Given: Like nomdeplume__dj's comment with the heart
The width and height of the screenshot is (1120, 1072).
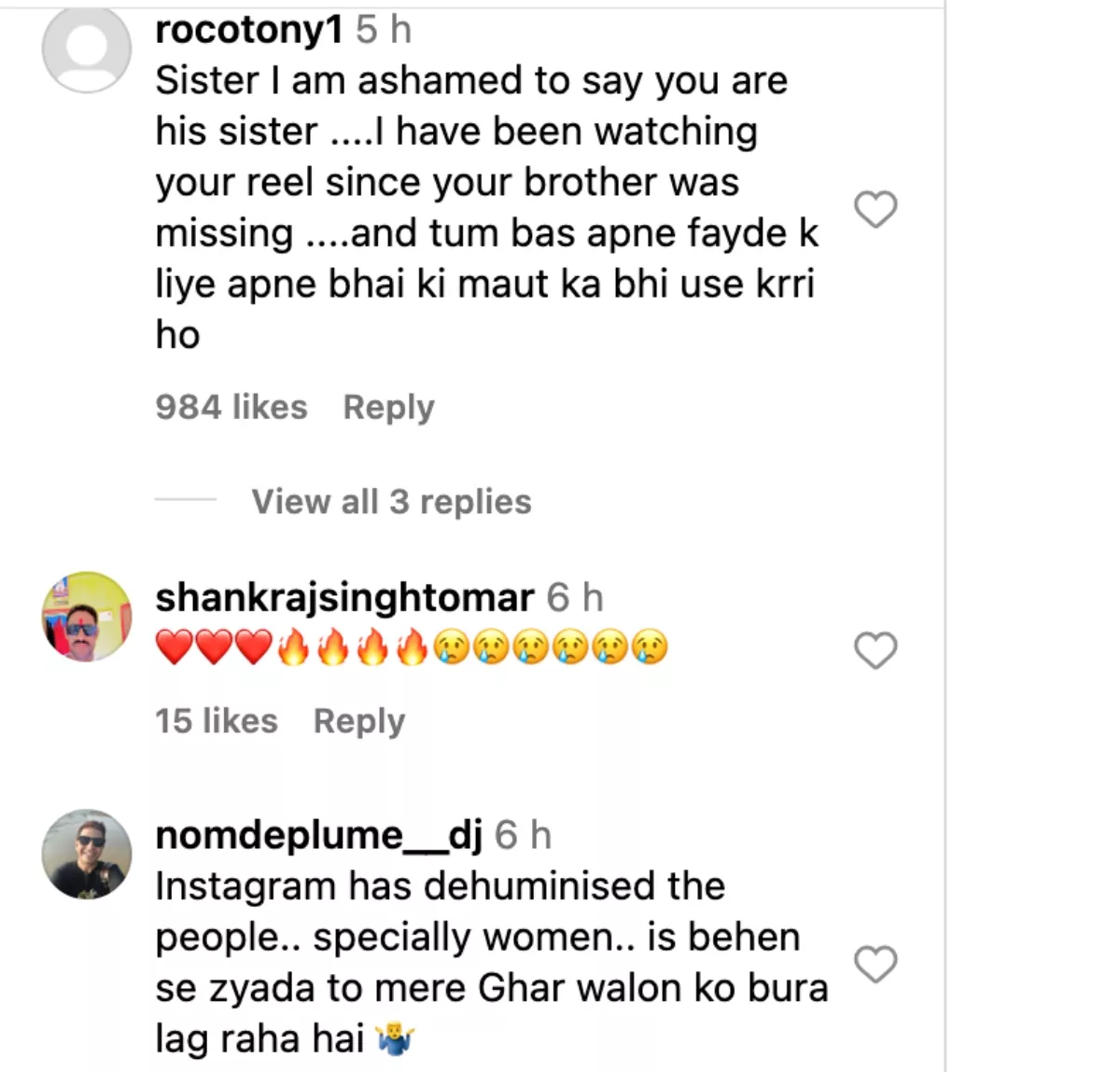Looking at the screenshot, I should [x=875, y=964].
